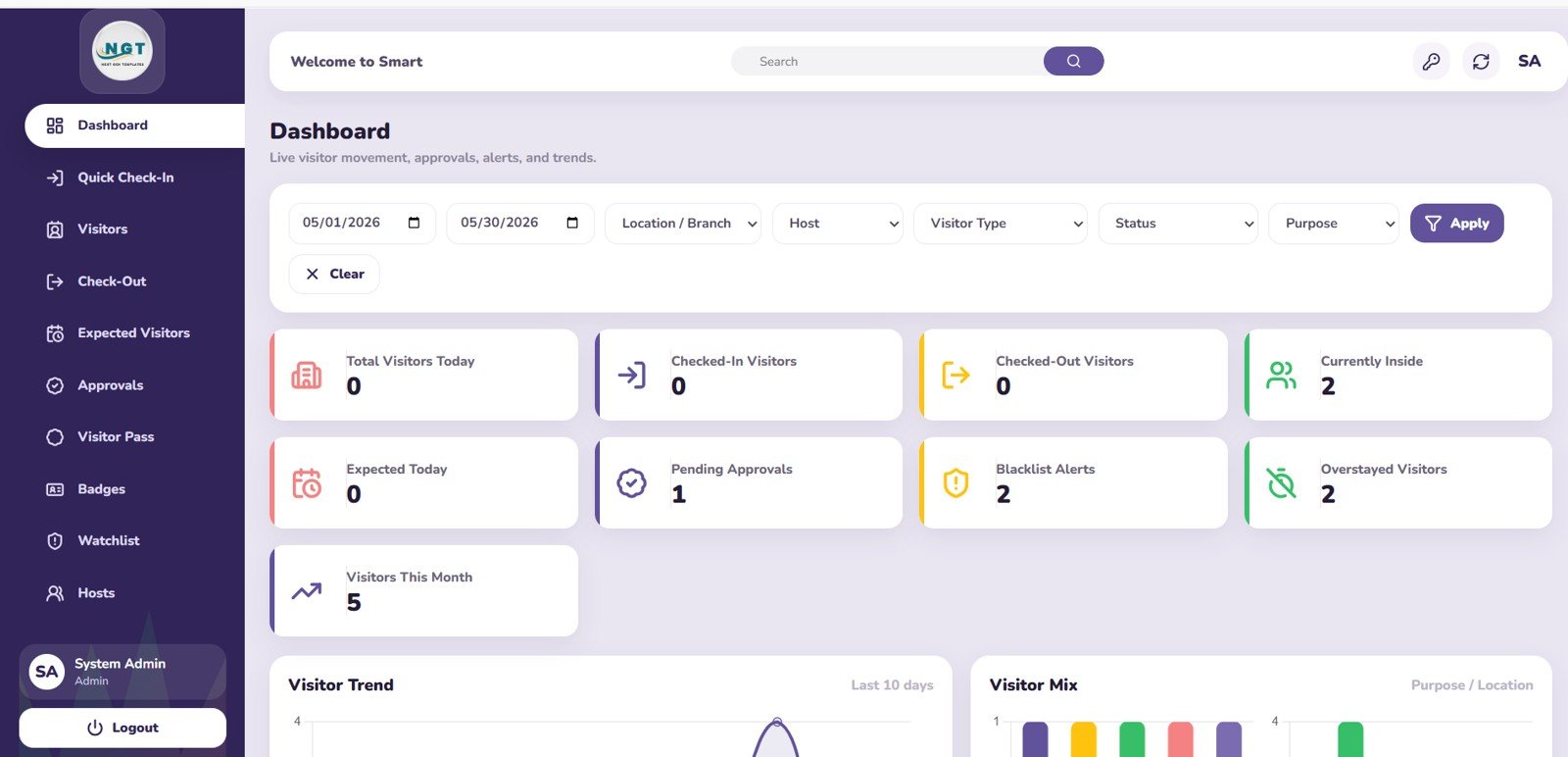
Task: Click the Visitor Trend chart peak point
Action: pyautogui.click(x=776, y=722)
